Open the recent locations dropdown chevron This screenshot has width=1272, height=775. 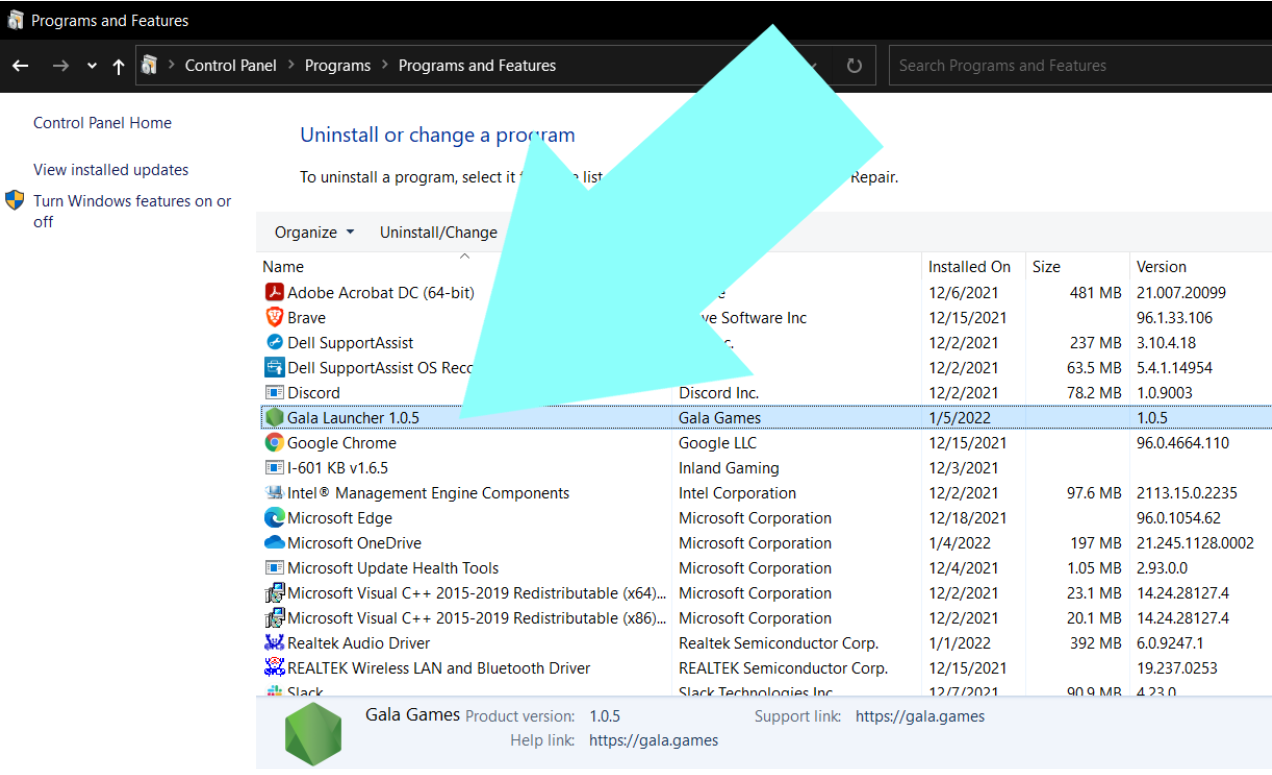point(92,66)
